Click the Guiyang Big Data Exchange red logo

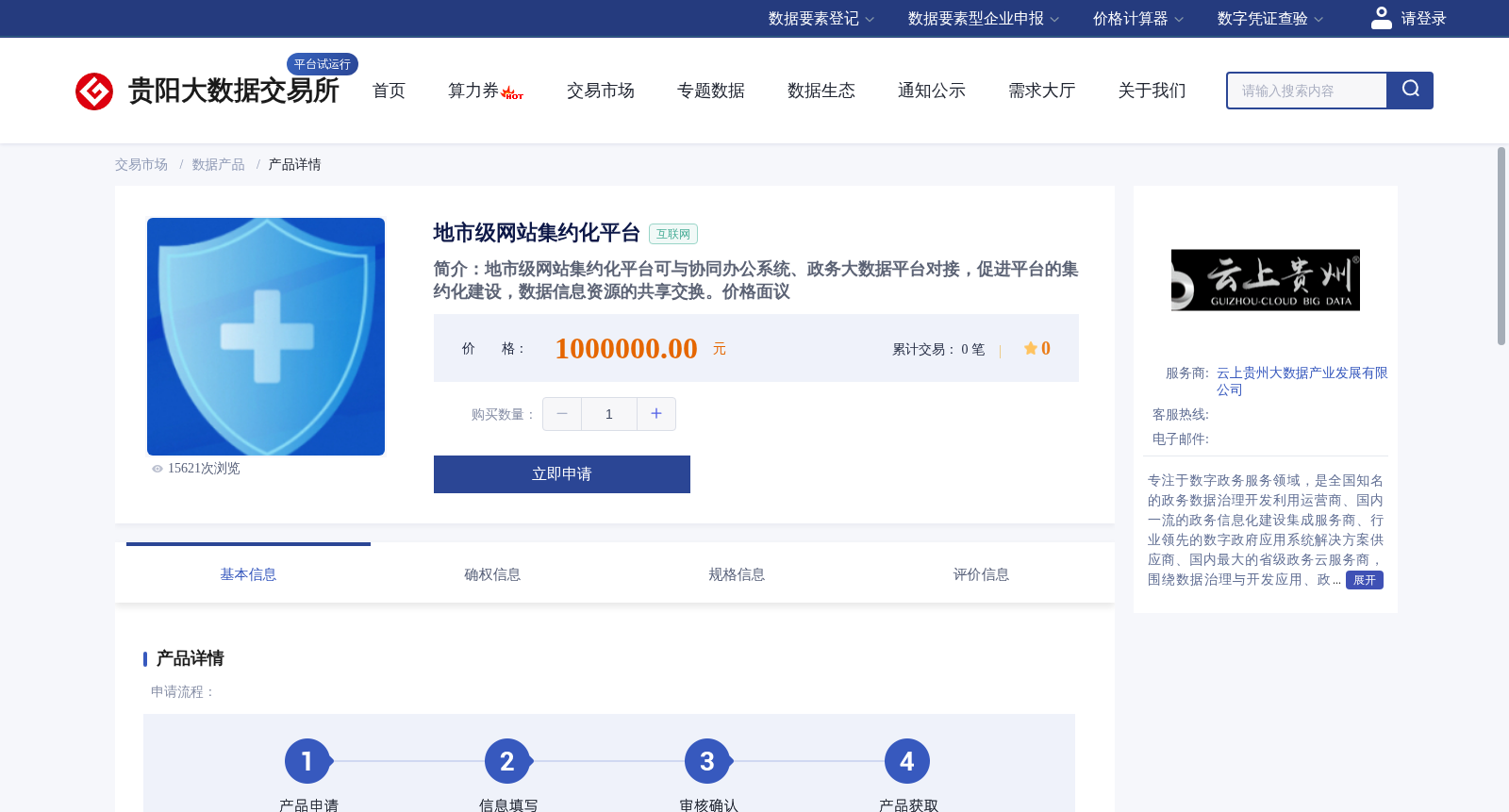pos(94,91)
